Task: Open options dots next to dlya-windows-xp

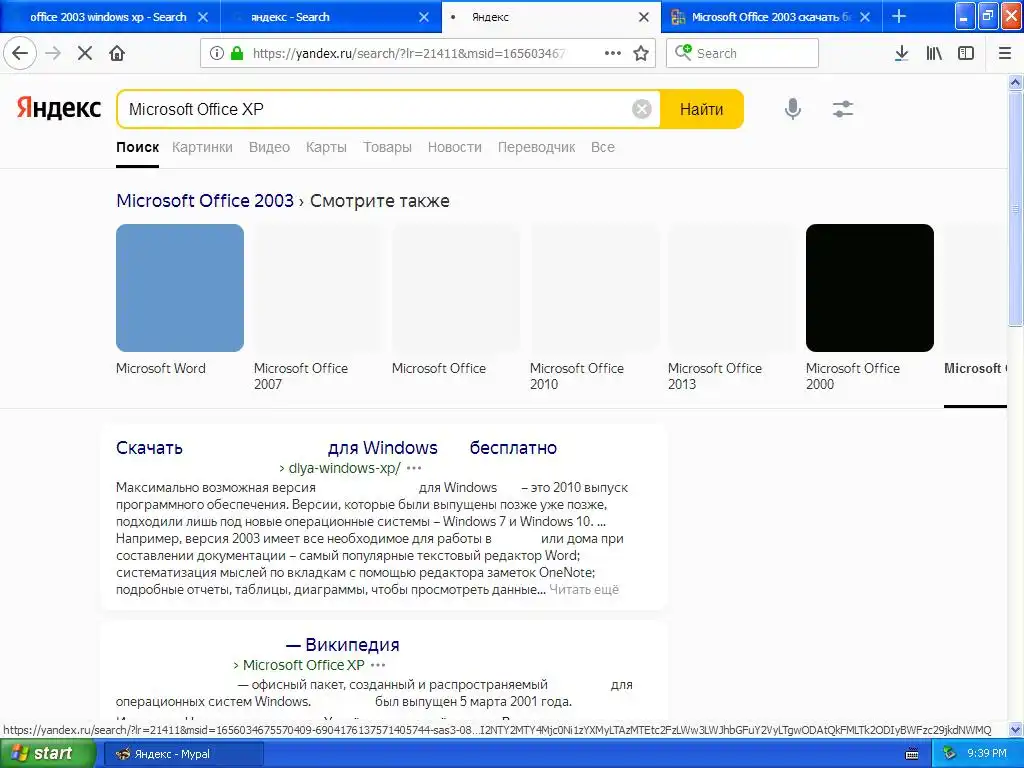Action: click(414, 468)
